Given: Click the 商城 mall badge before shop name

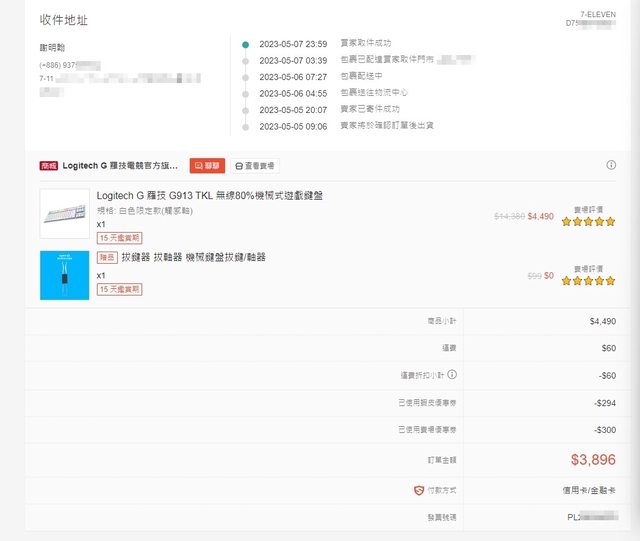Looking at the screenshot, I should (48, 165).
